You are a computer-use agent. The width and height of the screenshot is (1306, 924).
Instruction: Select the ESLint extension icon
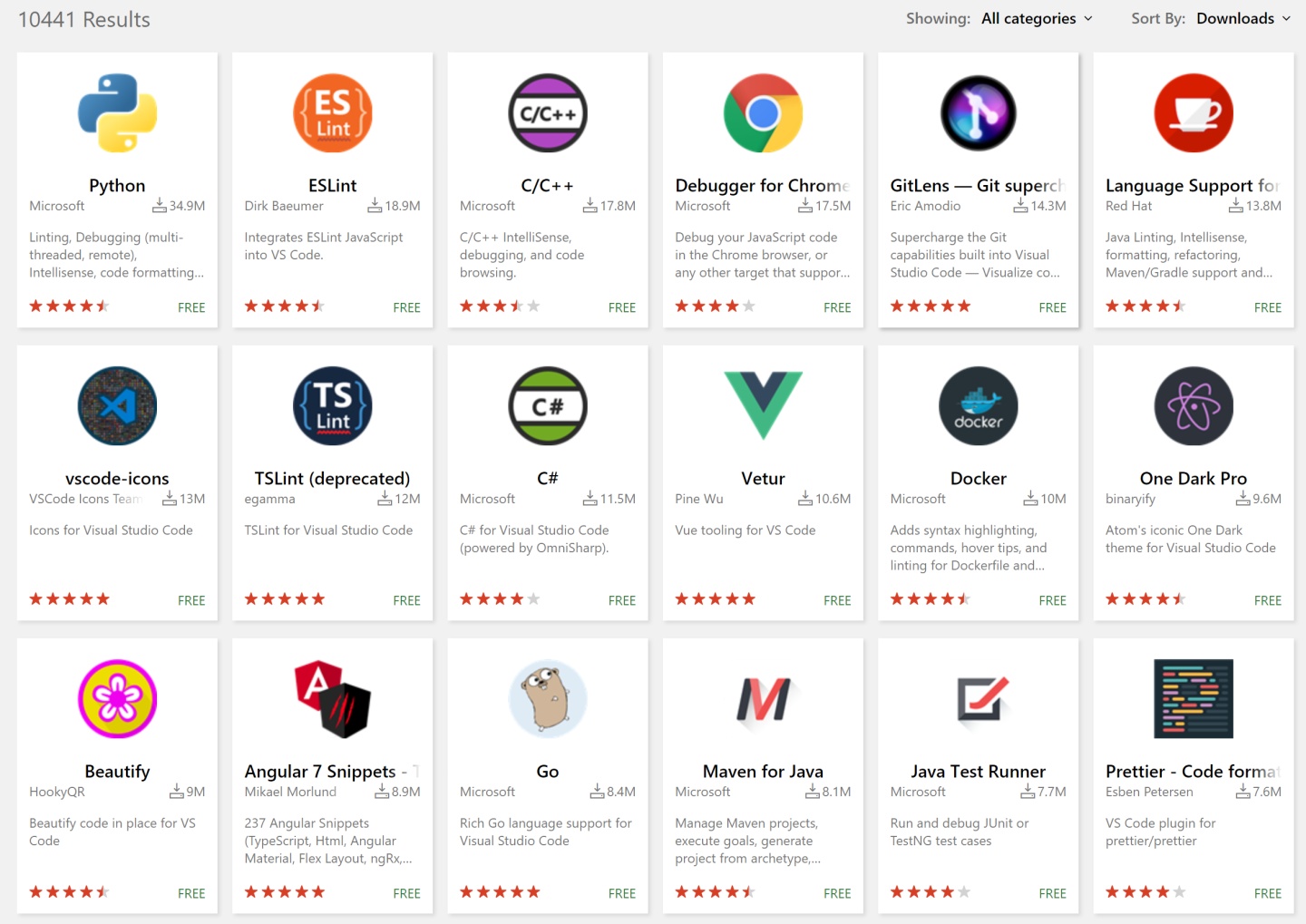(332, 113)
